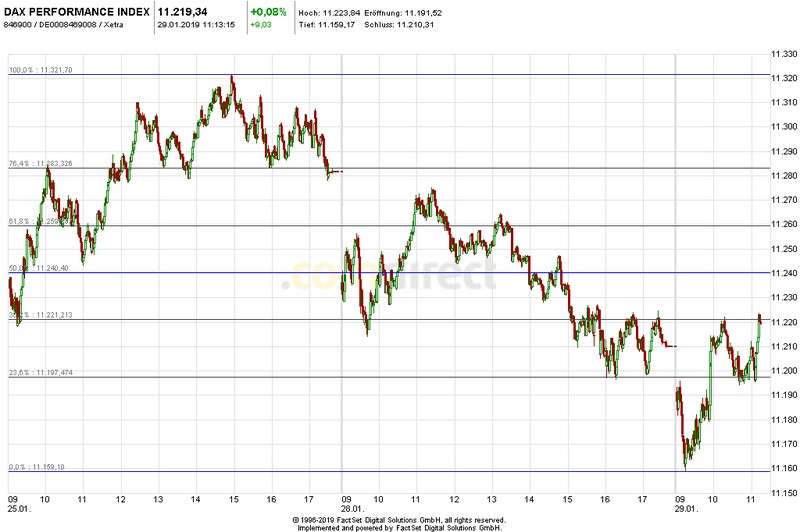Click the 76,4% : 11.283,326 Fibonacci label
The image size is (800, 532).
point(41,164)
